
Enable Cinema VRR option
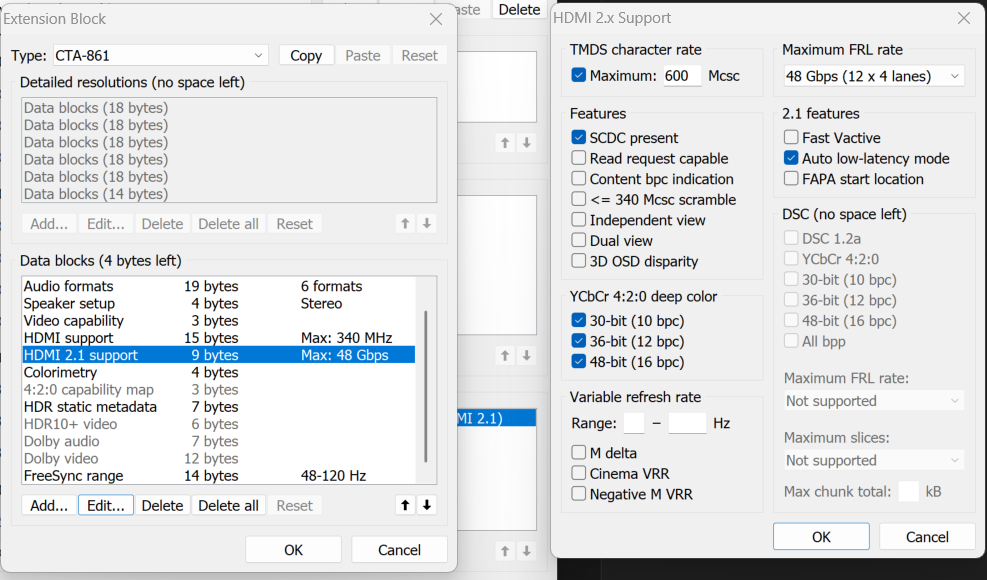click(579, 473)
